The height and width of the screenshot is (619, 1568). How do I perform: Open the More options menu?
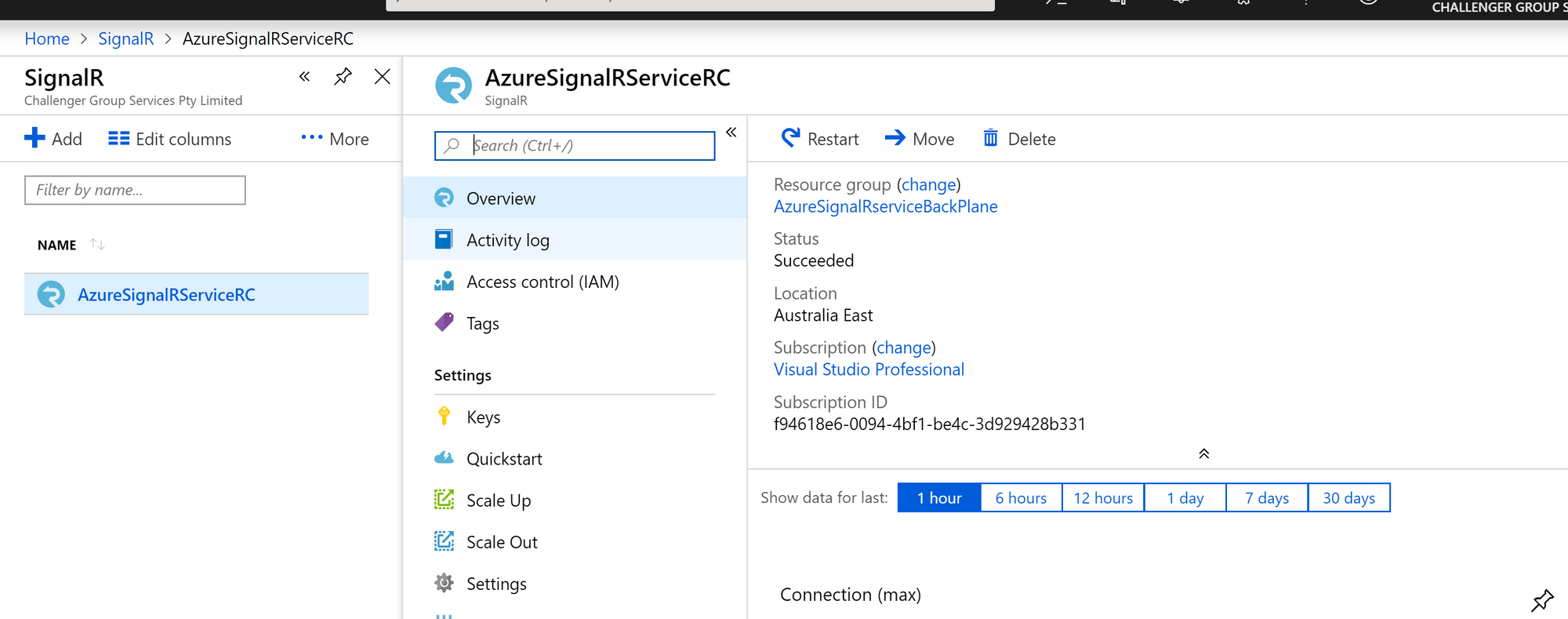coord(335,139)
